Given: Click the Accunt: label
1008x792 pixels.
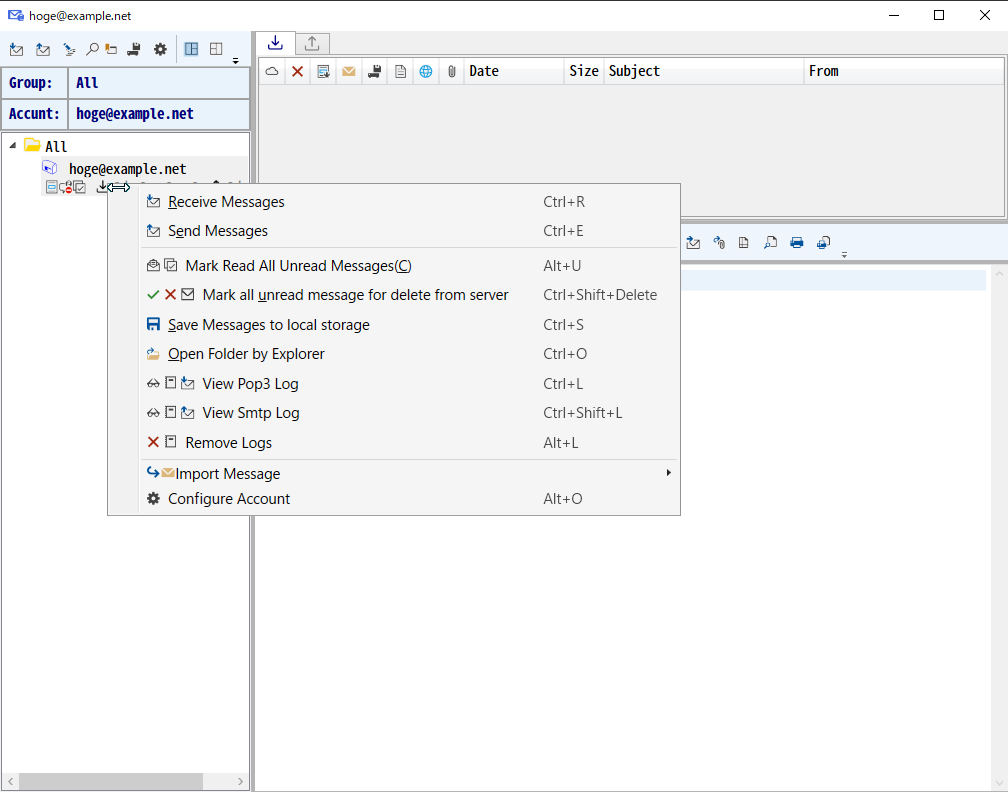Looking at the screenshot, I should pos(34,114).
